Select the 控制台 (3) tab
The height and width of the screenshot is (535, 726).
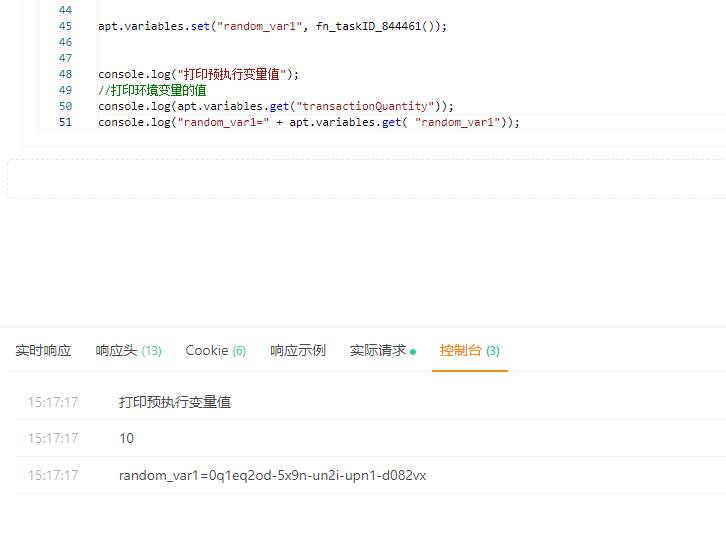(469, 351)
